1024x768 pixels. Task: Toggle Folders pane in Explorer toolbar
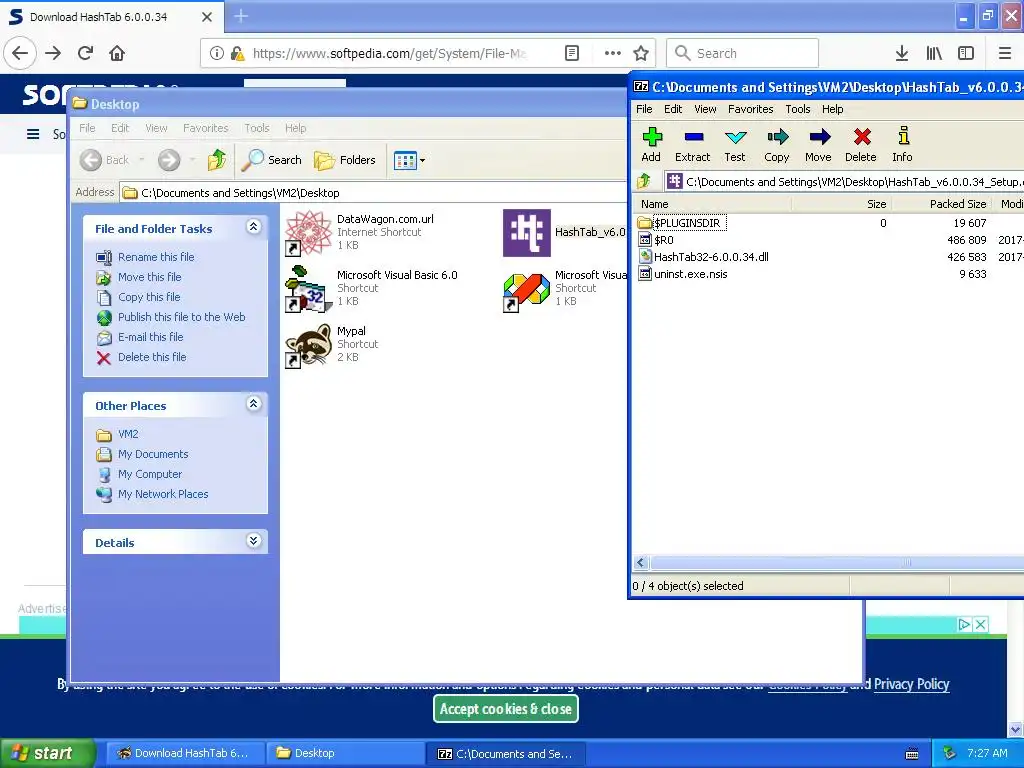click(x=345, y=159)
